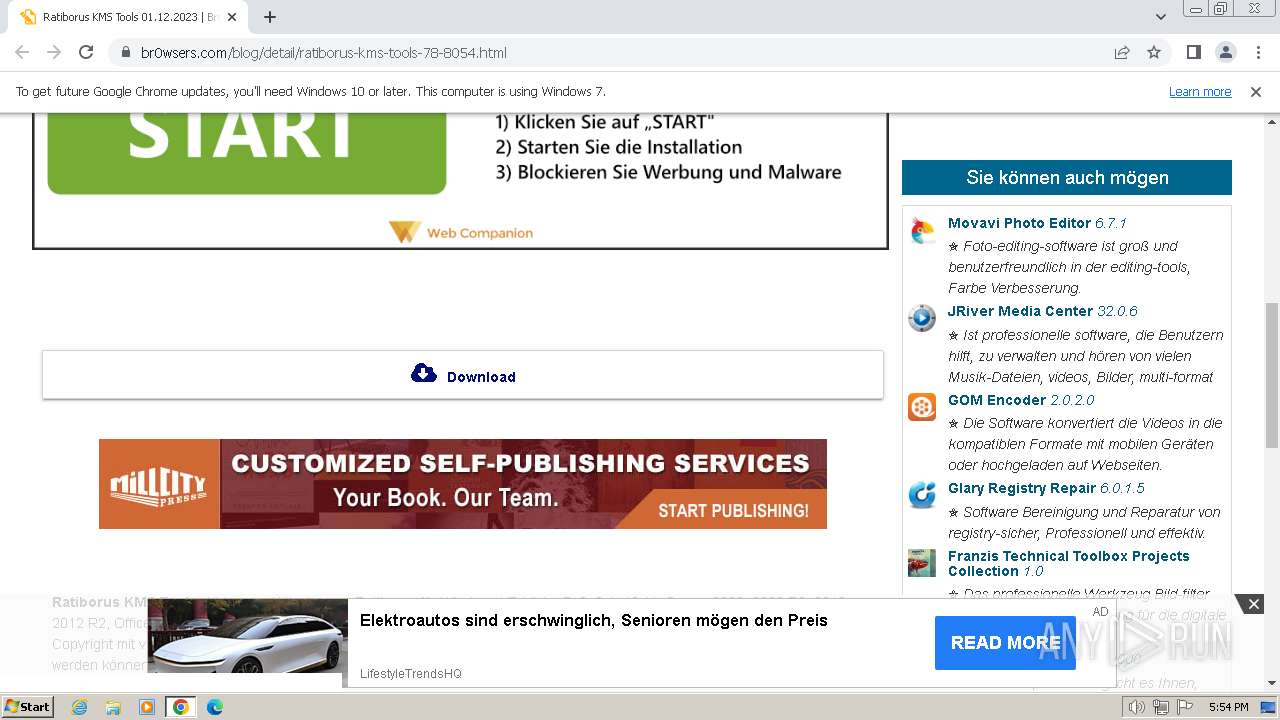
Task: Click the network tray icon
Action: 1161,707
